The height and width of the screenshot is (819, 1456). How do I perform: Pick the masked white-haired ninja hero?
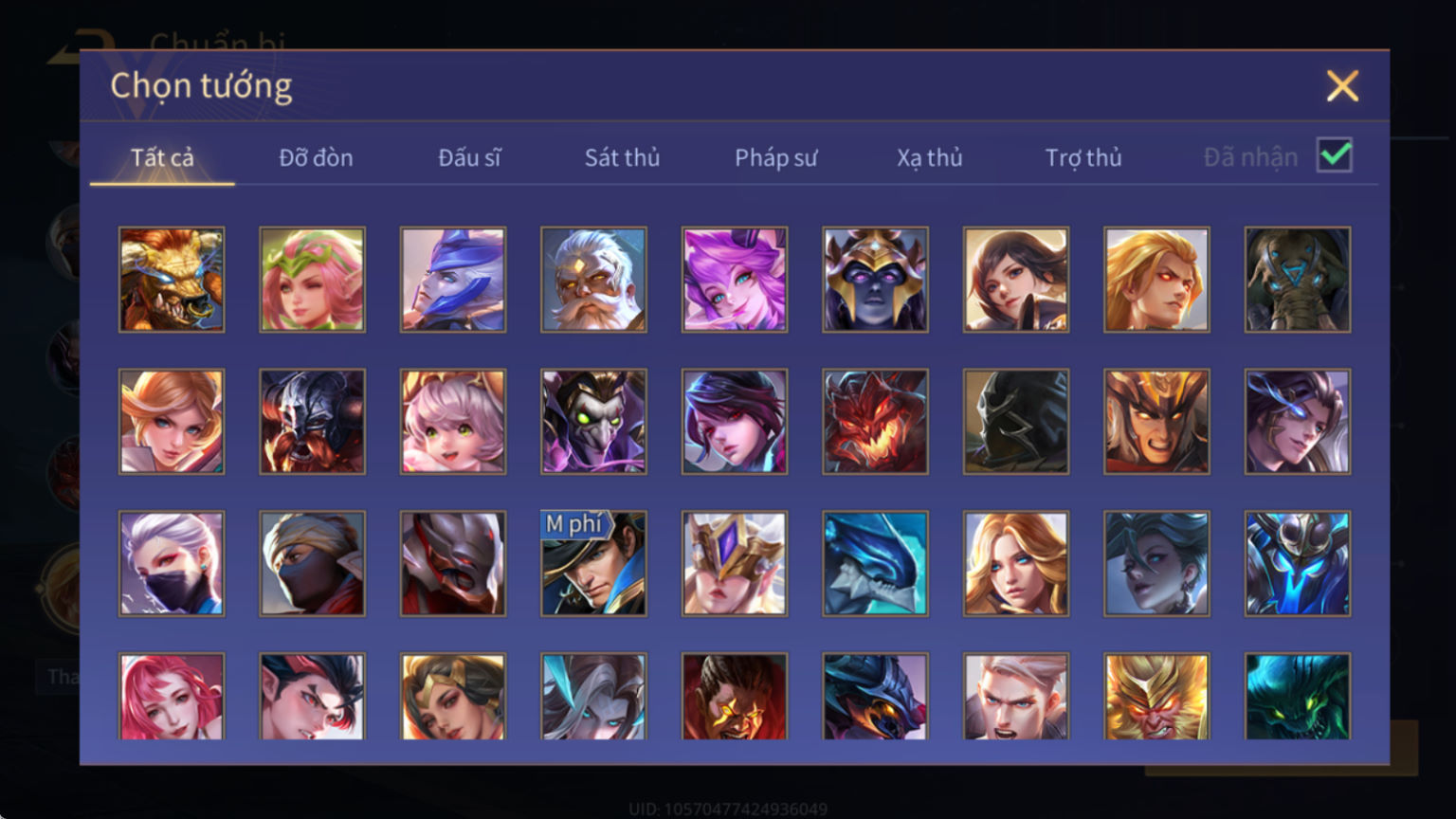tap(172, 564)
